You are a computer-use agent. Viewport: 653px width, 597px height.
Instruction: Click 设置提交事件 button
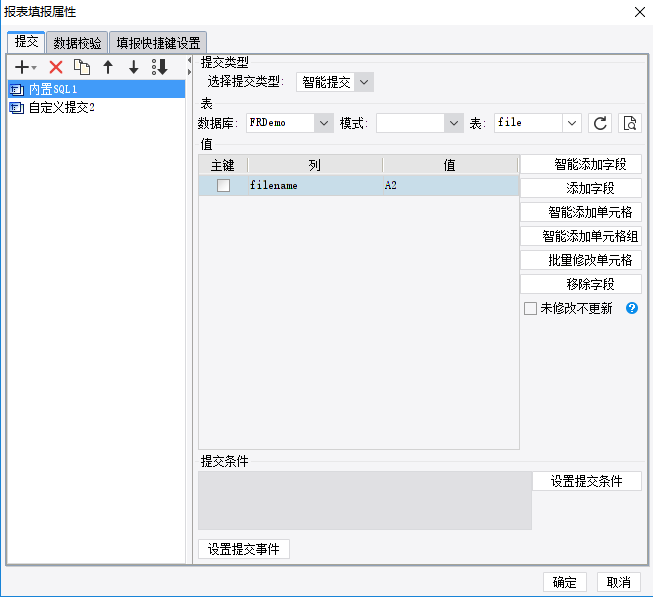point(244,549)
